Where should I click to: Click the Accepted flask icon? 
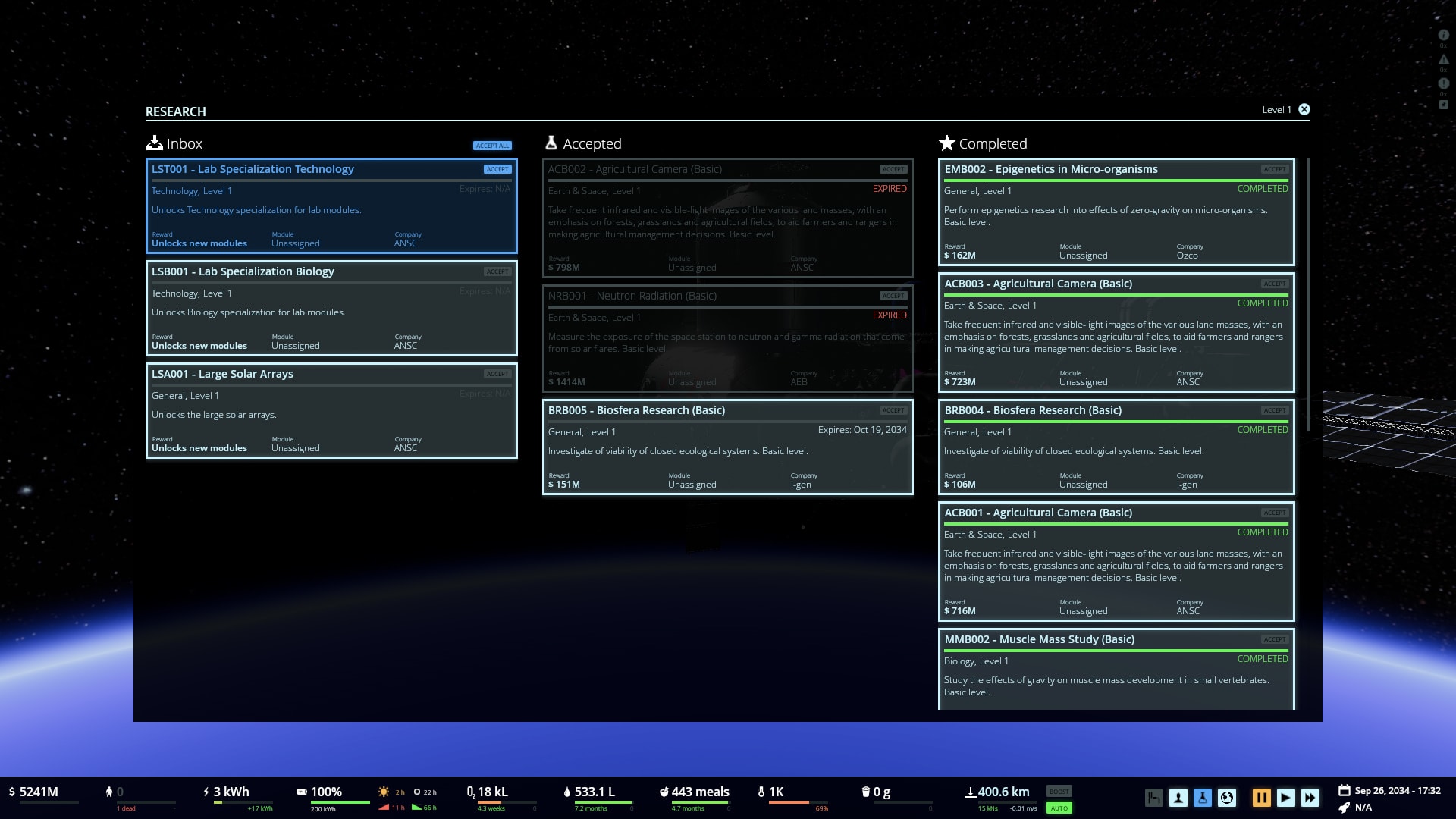pos(551,143)
